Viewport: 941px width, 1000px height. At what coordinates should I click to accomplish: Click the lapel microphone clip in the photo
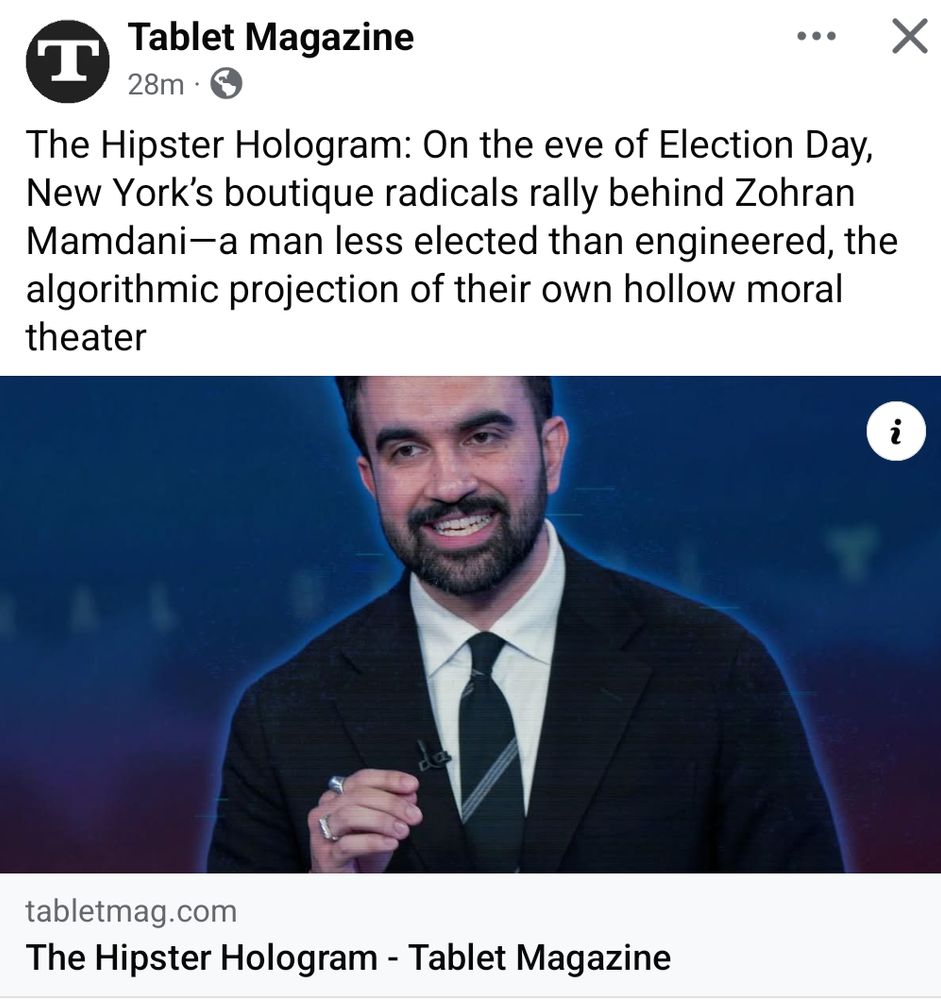[433, 754]
